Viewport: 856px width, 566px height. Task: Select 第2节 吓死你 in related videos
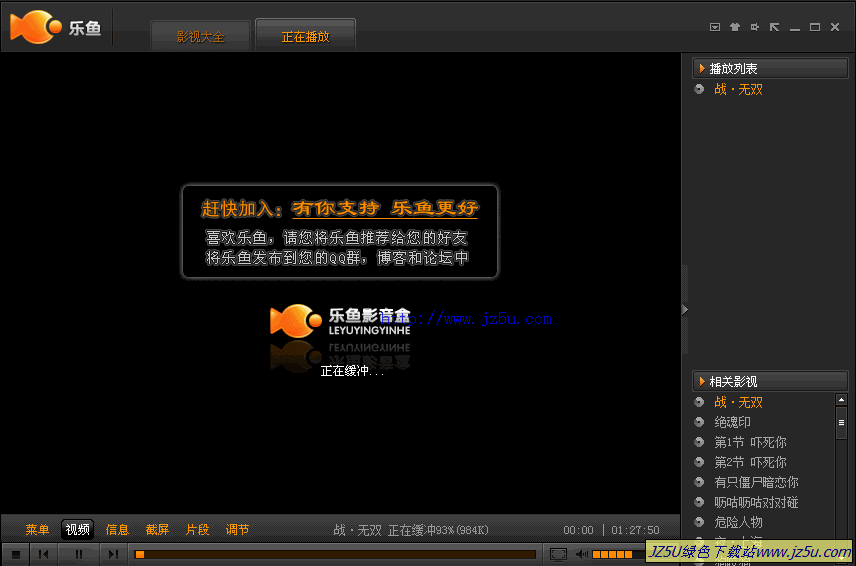(x=750, y=462)
